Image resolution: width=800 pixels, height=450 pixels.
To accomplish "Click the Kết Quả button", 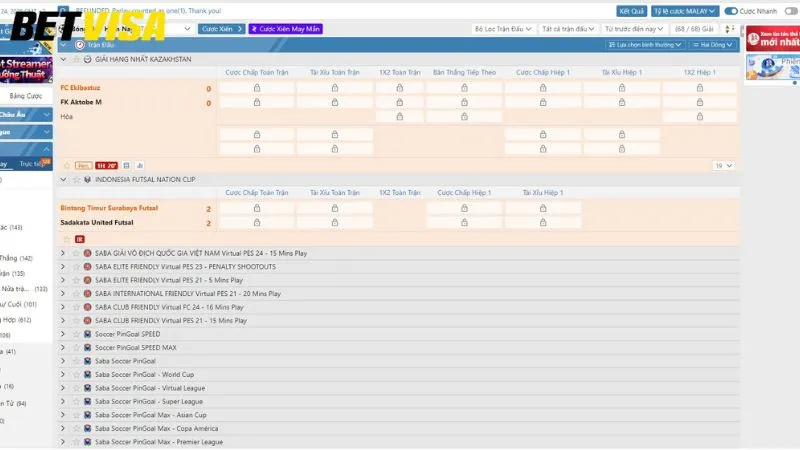I will 631,11.
